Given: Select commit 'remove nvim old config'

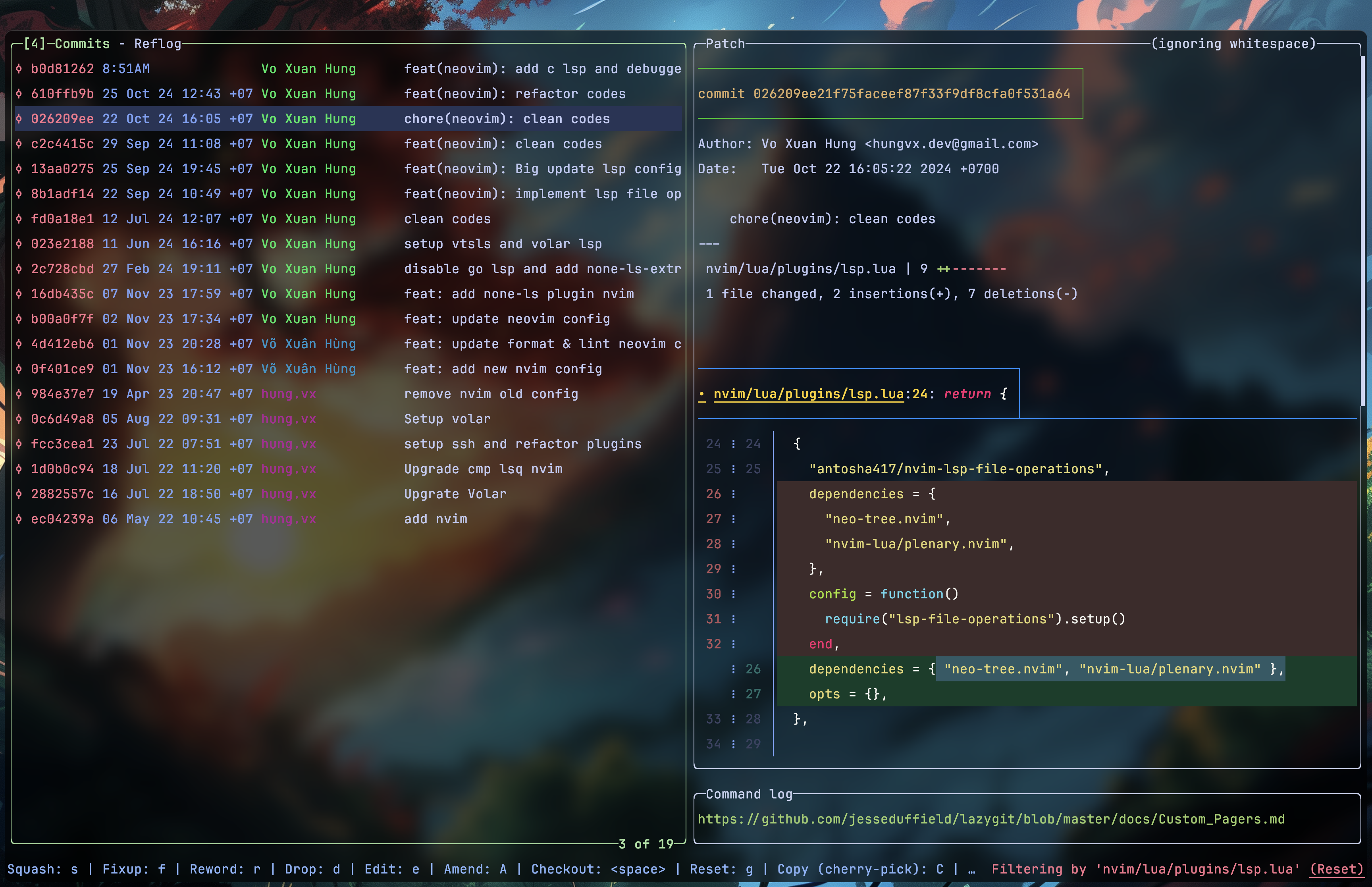Looking at the screenshot, I should coord(491,394).
